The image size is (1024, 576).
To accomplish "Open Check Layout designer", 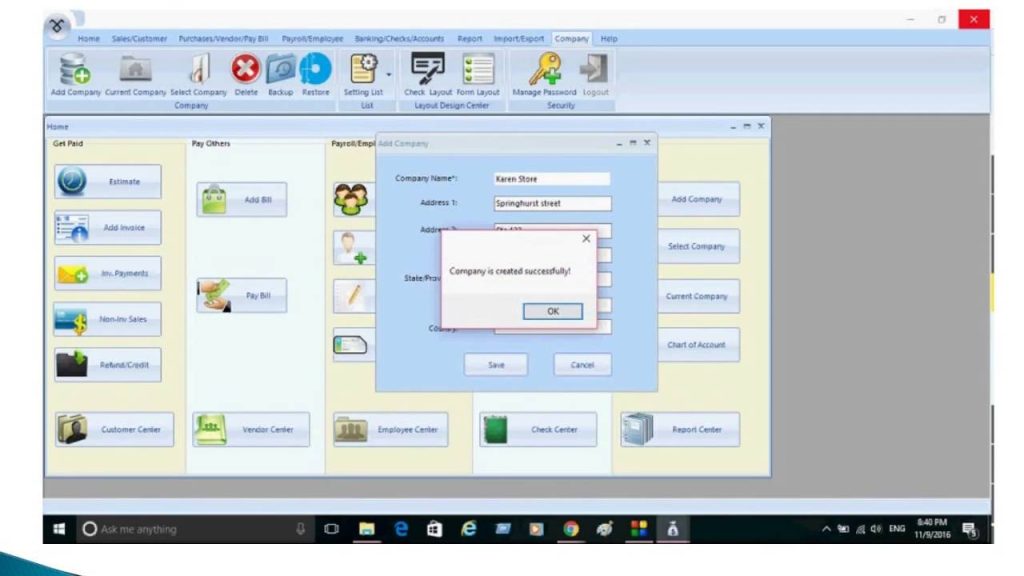I will pos(428,73).
